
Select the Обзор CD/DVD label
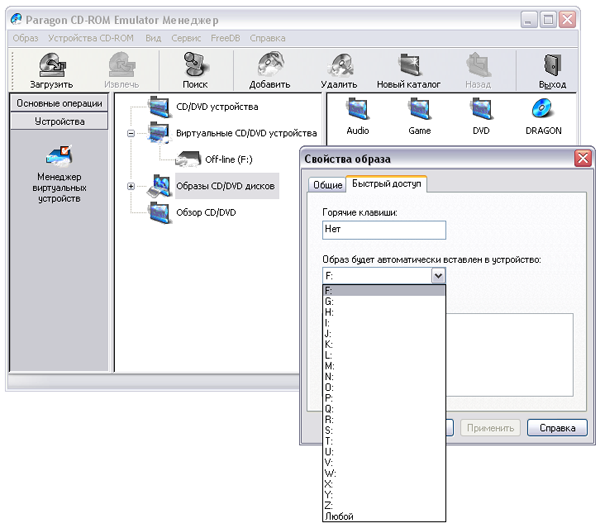tap(206, 213)
